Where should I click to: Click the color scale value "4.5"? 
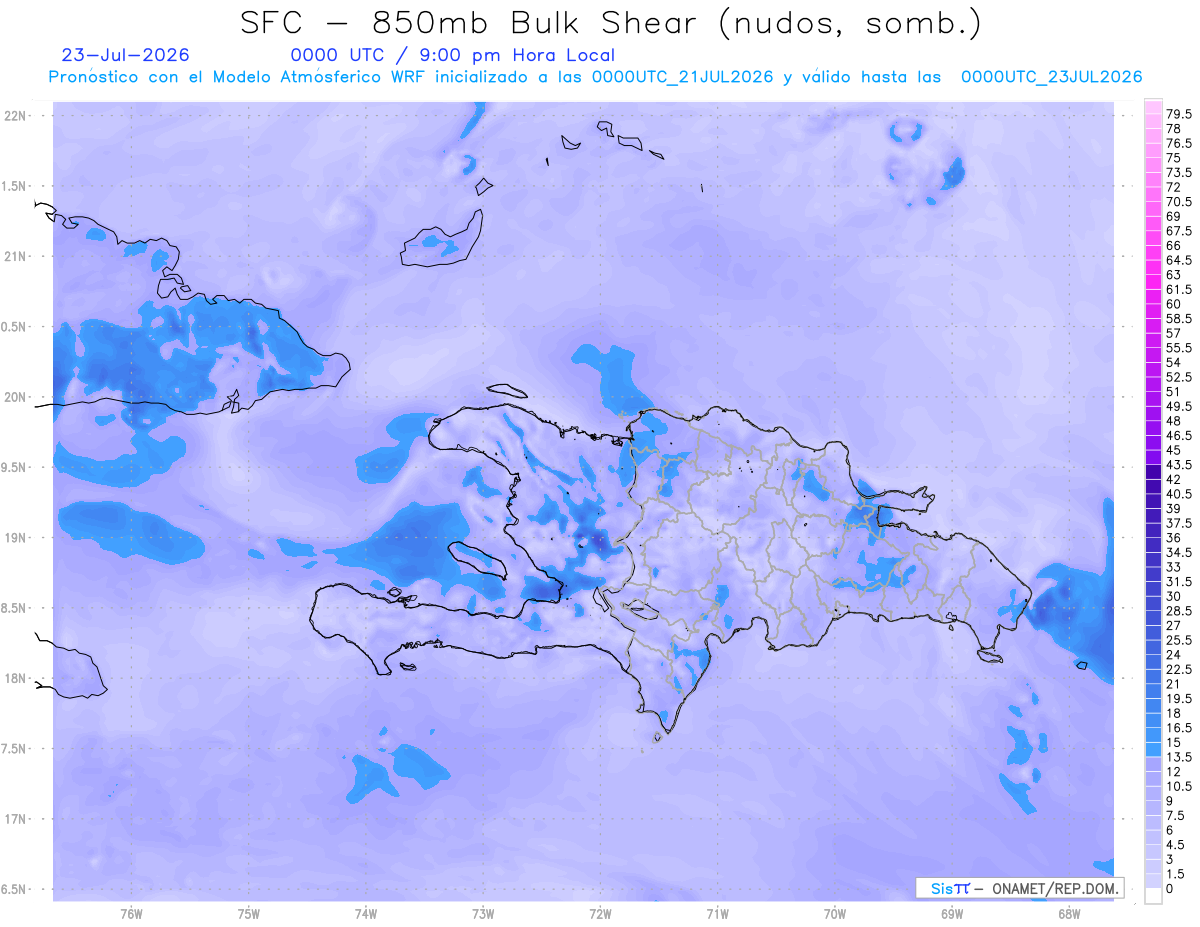pos(1176,844)
